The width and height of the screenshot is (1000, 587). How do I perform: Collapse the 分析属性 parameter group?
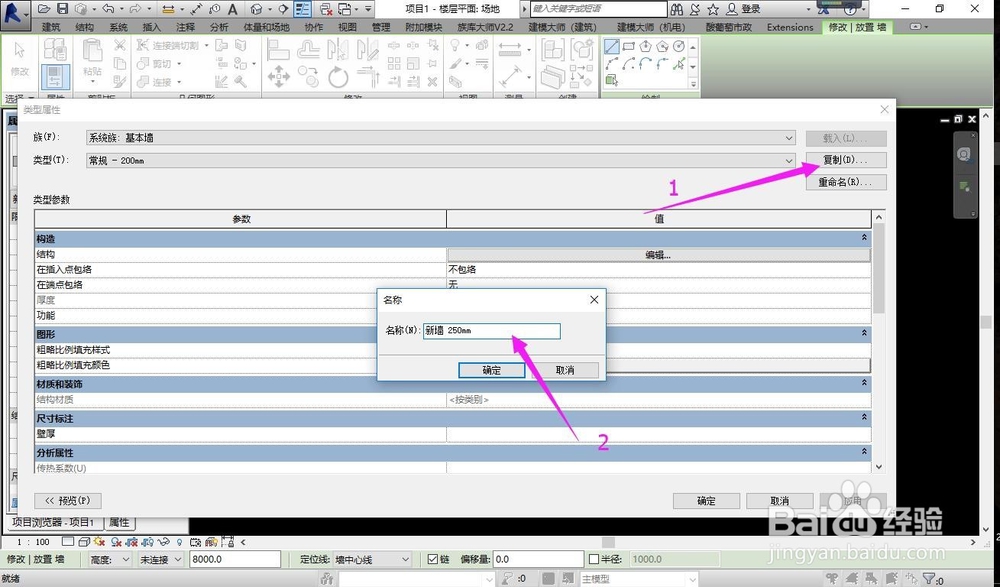pyautogui.click(x=864, y=452)
